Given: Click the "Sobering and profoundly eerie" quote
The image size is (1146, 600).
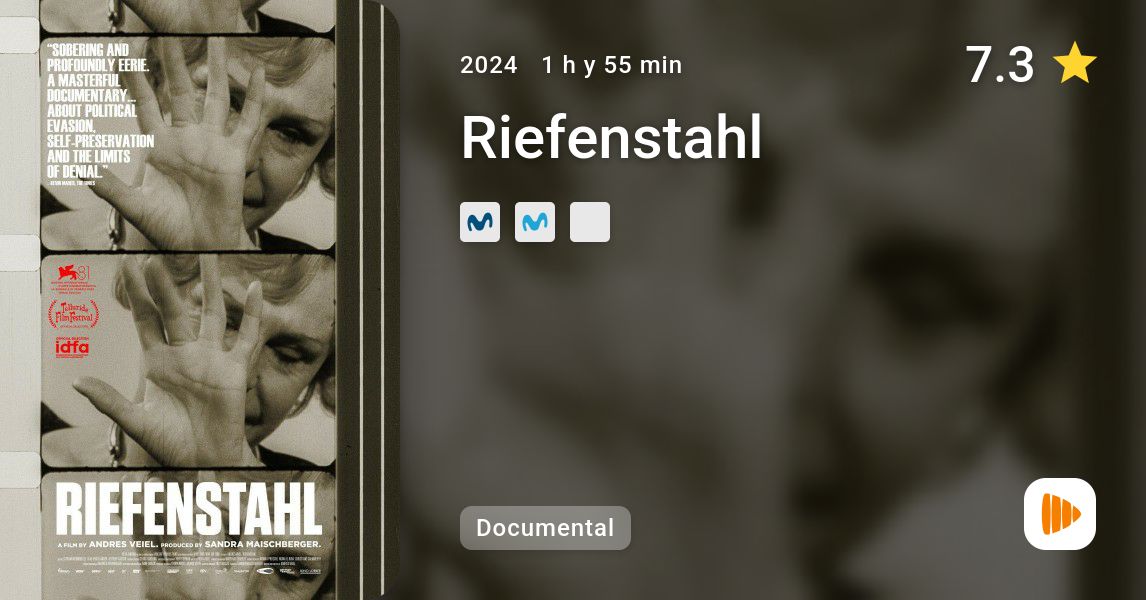Looking at the screenshot, I should [100, 111].
